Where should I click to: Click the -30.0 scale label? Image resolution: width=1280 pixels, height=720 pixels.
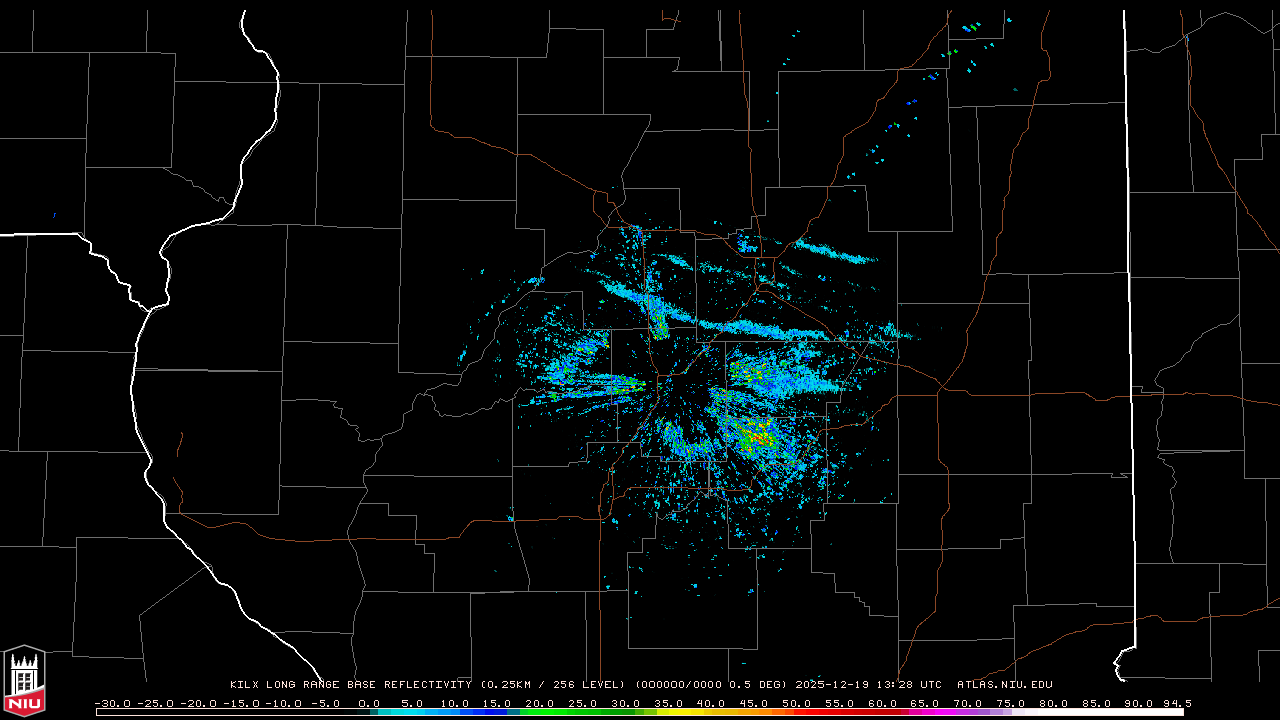click(x=112, y=703)
